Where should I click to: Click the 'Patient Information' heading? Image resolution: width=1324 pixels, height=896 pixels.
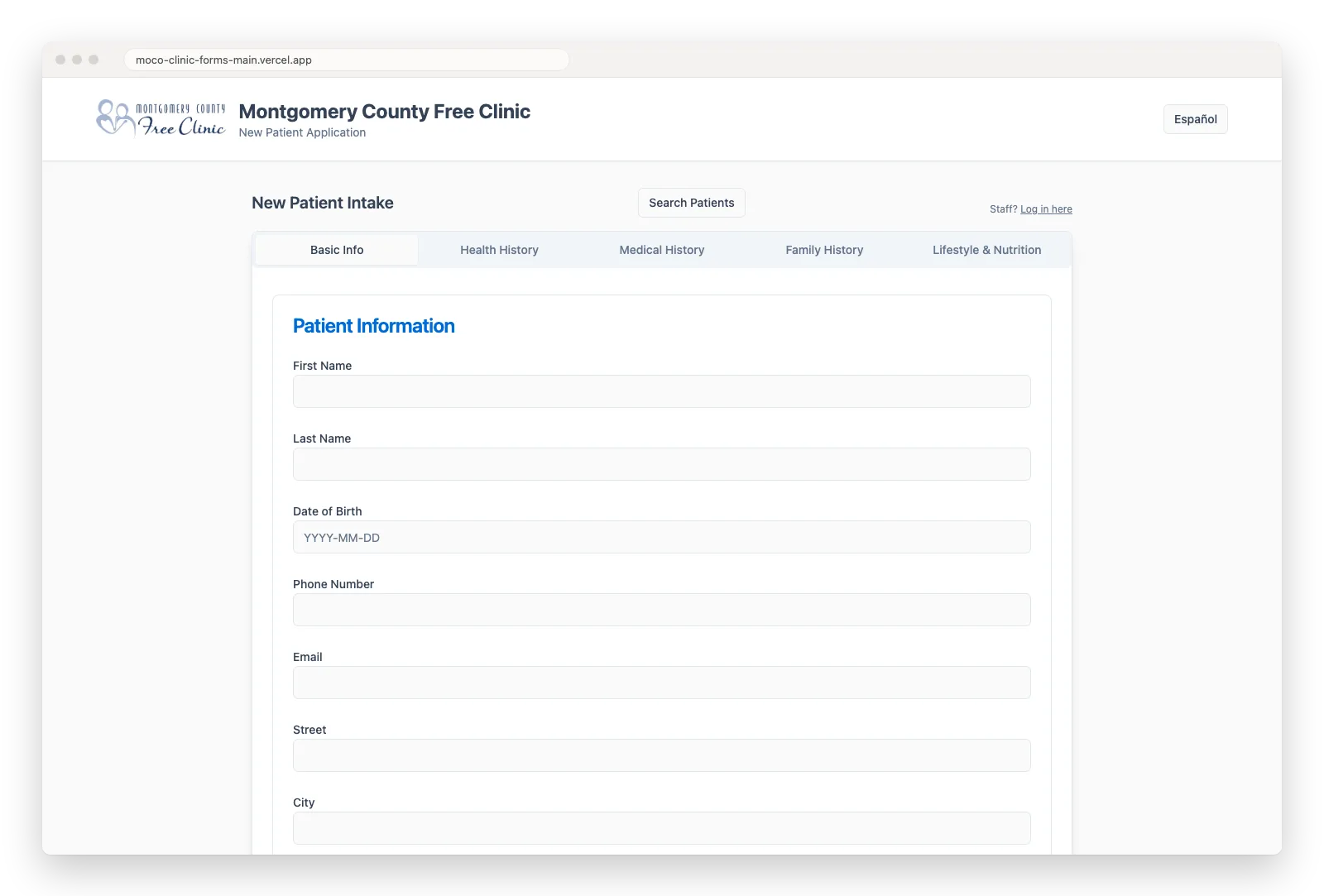tap(373, 326)
